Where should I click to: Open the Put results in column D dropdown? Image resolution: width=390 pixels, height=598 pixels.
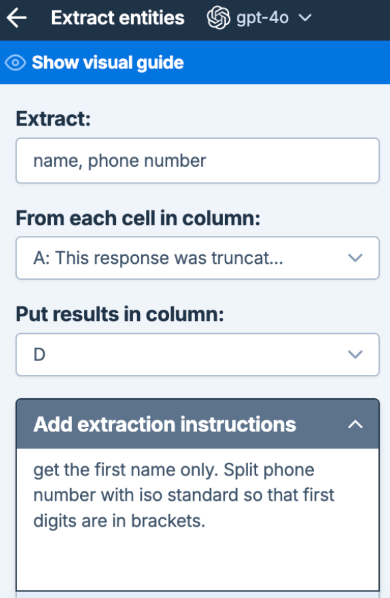[x=197, y=355]
